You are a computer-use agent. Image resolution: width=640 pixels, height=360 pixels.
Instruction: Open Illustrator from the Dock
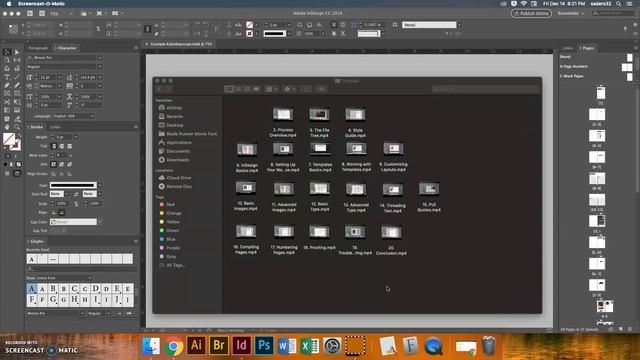coord(196,345)
